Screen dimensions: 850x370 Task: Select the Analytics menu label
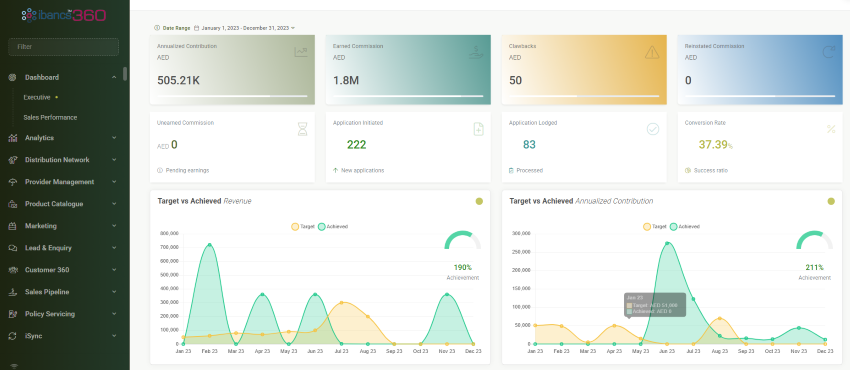40,138
